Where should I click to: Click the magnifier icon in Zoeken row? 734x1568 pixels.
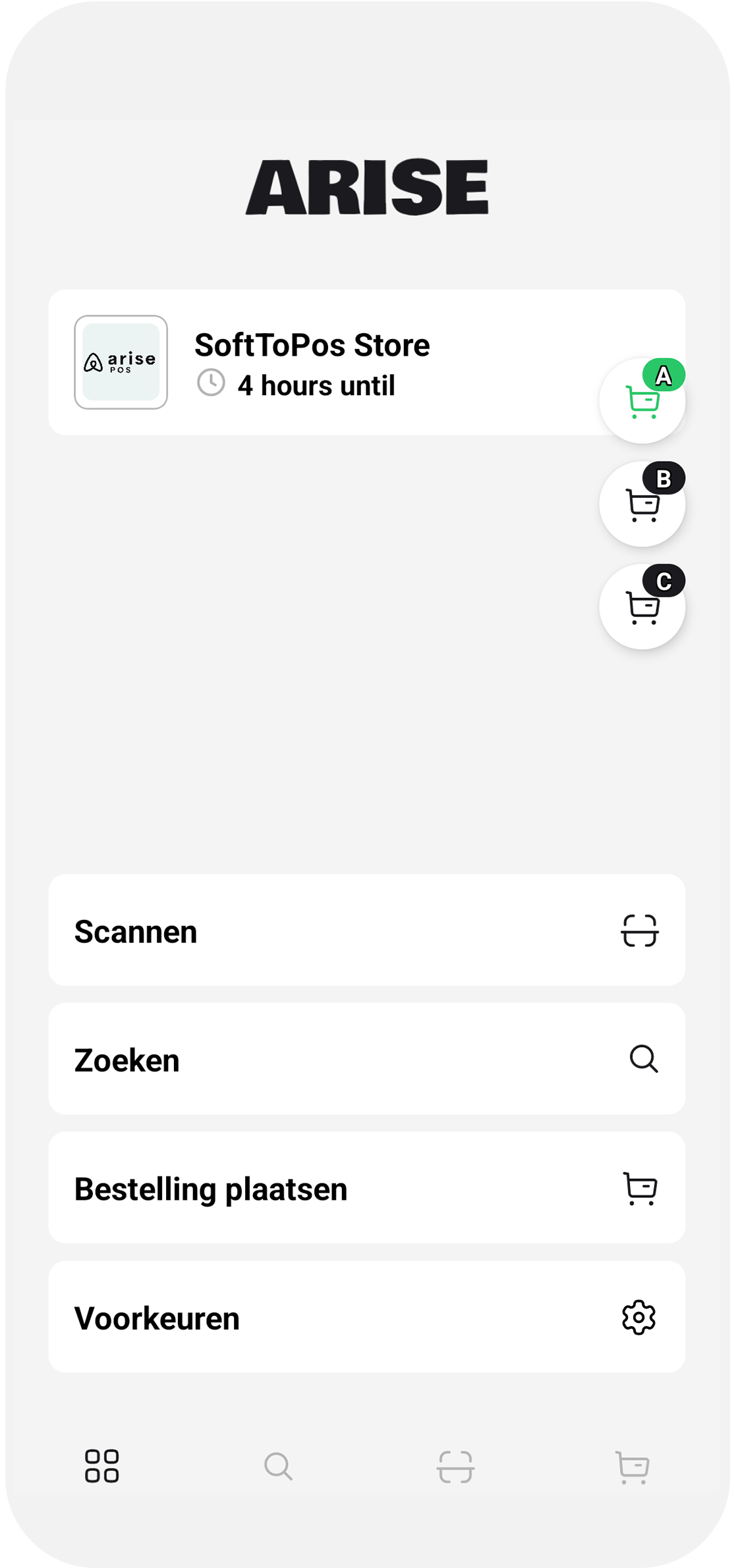(x=643, y=1059)
